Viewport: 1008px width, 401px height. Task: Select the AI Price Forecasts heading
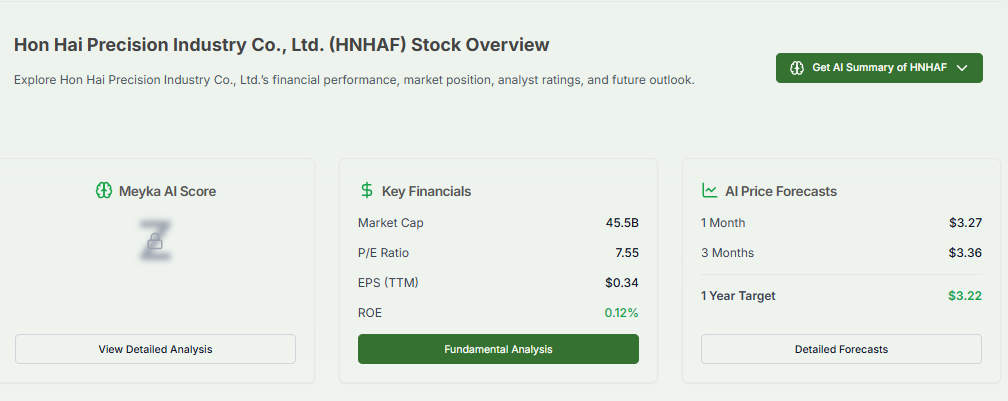tap(780, 192)
